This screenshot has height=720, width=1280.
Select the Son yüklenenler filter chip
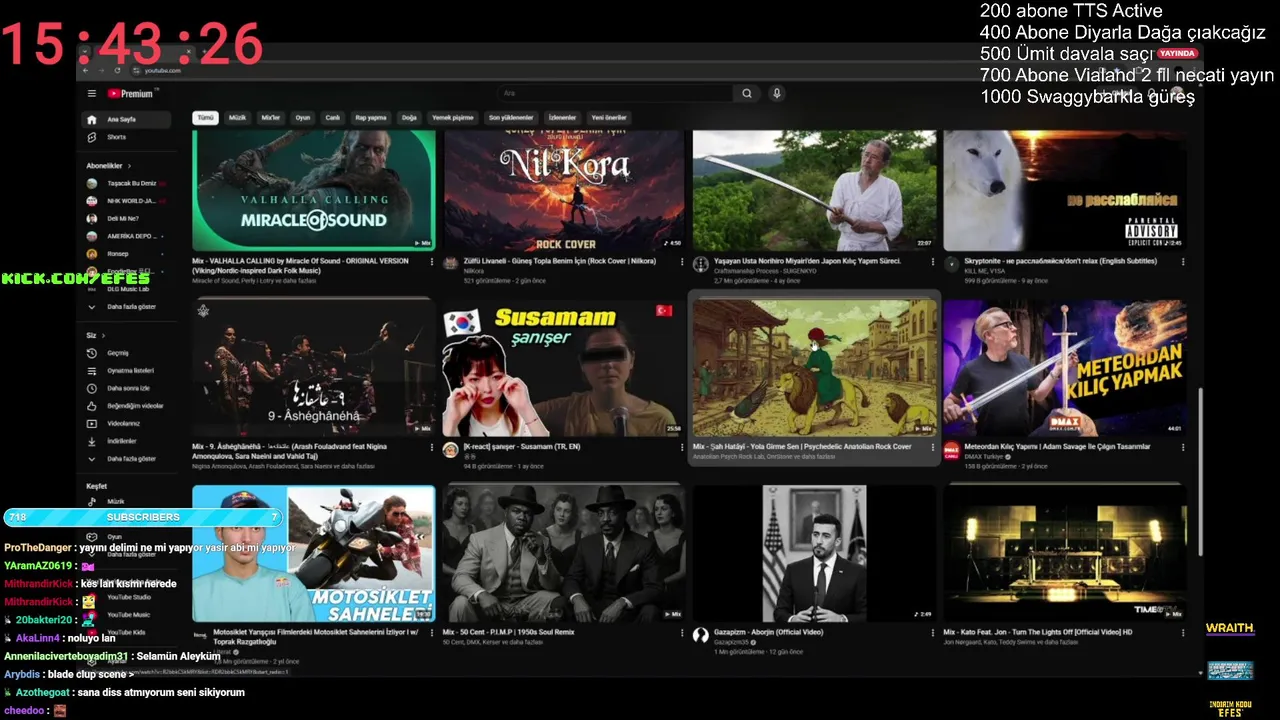click(x=511, y=117)
